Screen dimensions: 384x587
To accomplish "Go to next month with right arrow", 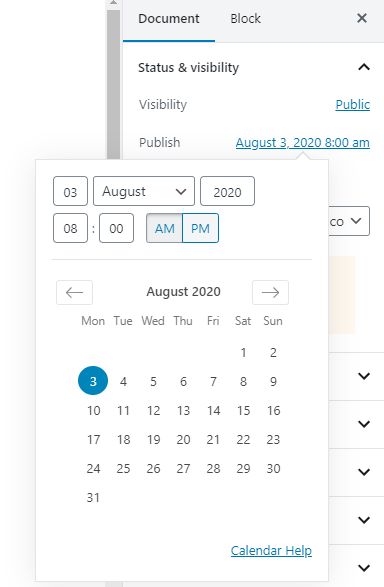I will coord(270,292).
